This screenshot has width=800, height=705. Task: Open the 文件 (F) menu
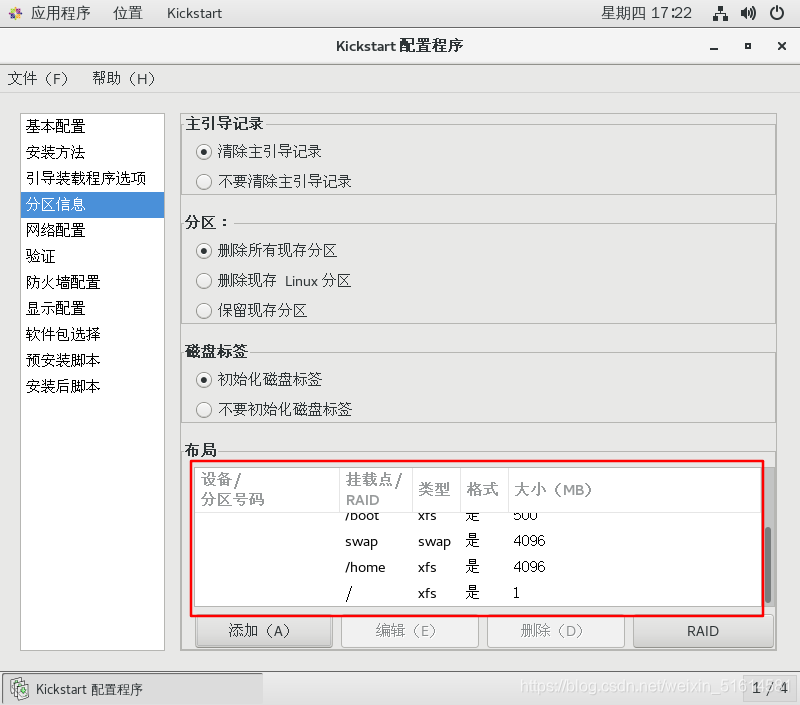(x=37, y=79)
